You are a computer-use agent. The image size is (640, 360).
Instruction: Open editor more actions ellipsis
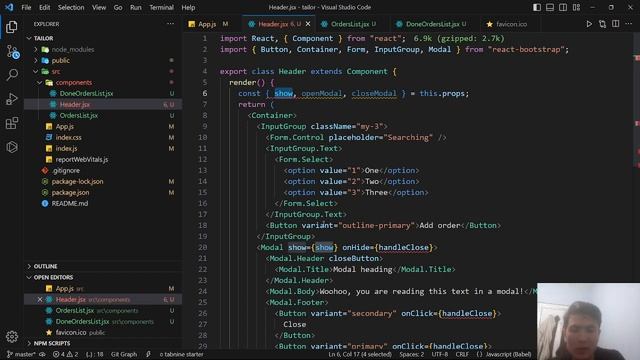pos(629,24)
